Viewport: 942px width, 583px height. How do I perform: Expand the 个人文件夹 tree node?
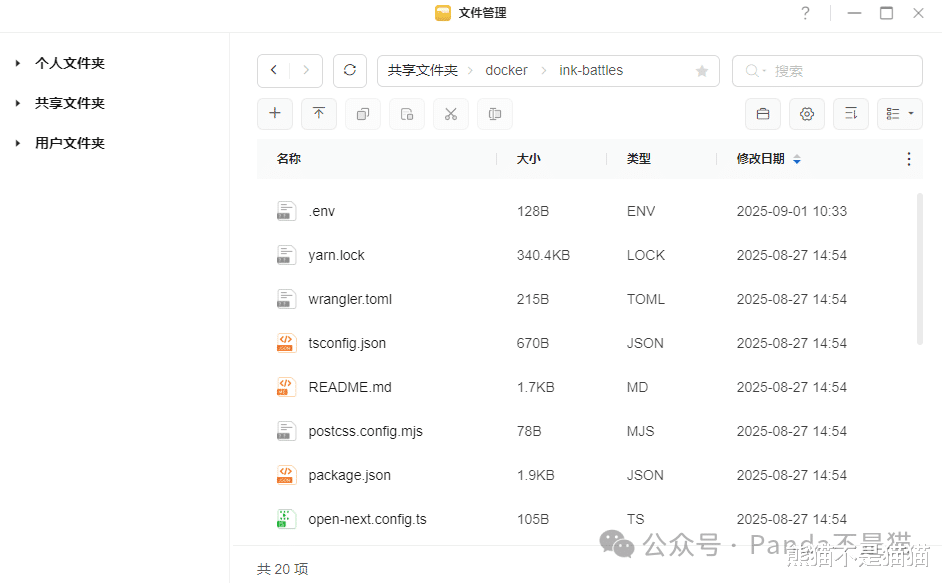tap(18, 63)
